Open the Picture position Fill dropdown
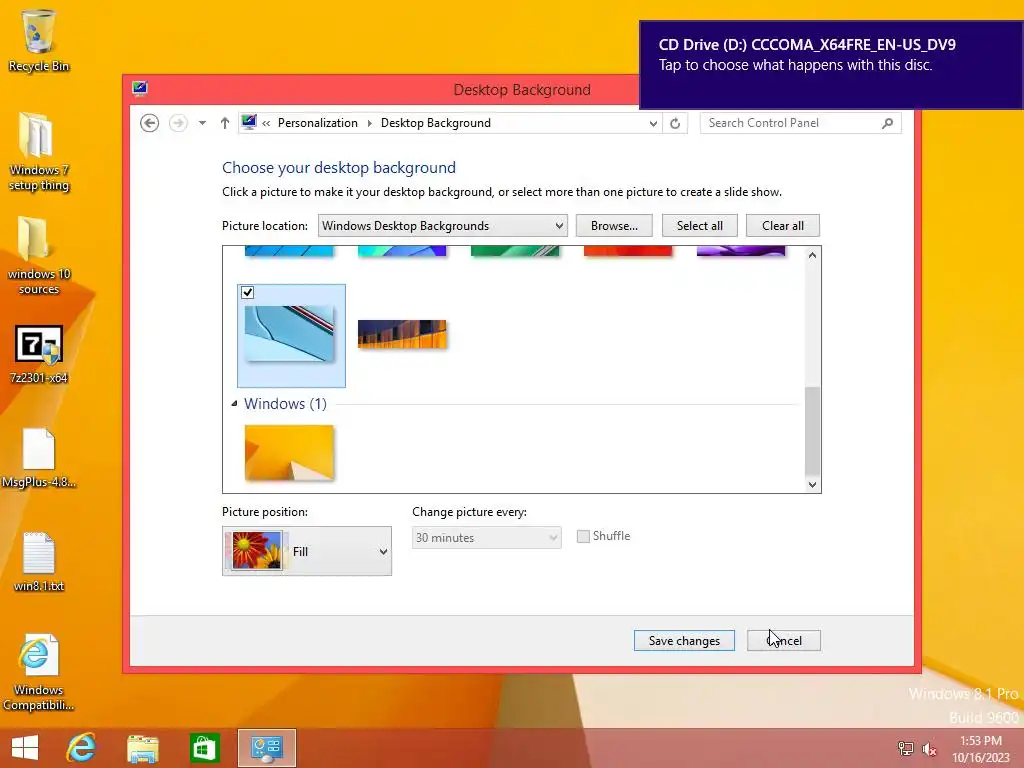1024x768 pixels. (x=307, y=551)
